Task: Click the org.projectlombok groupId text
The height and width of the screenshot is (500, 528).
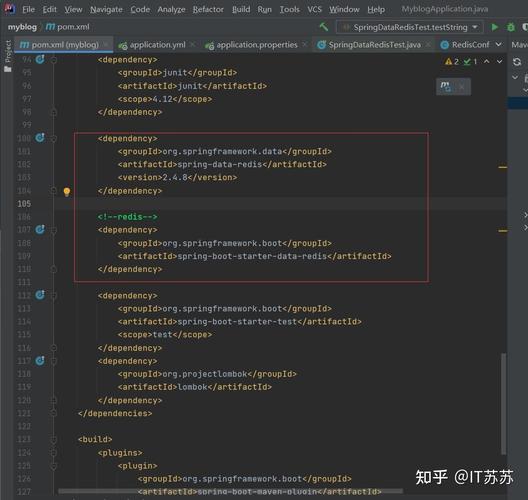Action: (x=205, y=374)
